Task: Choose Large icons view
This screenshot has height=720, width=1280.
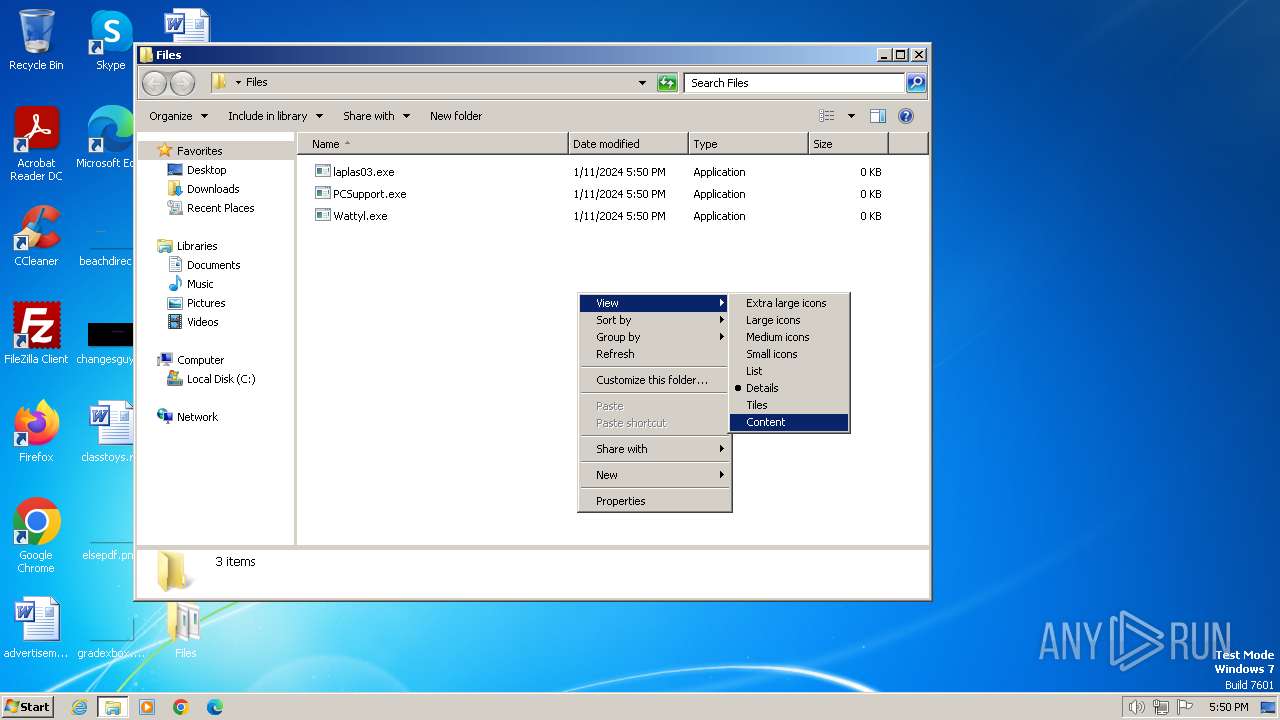Action: [789, 320]
